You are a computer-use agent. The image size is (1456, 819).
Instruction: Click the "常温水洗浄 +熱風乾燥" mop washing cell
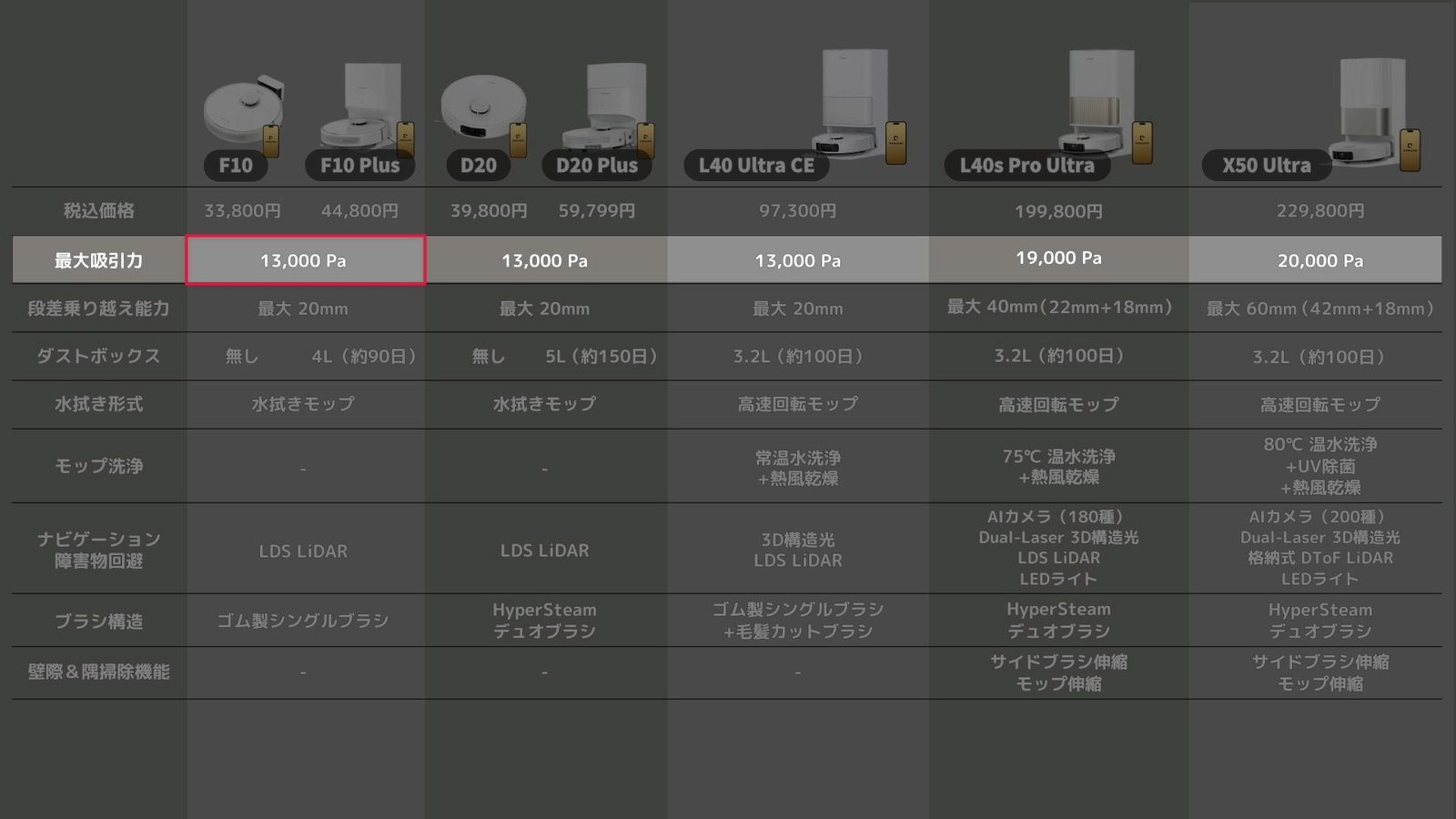click(x=798, y=468)
